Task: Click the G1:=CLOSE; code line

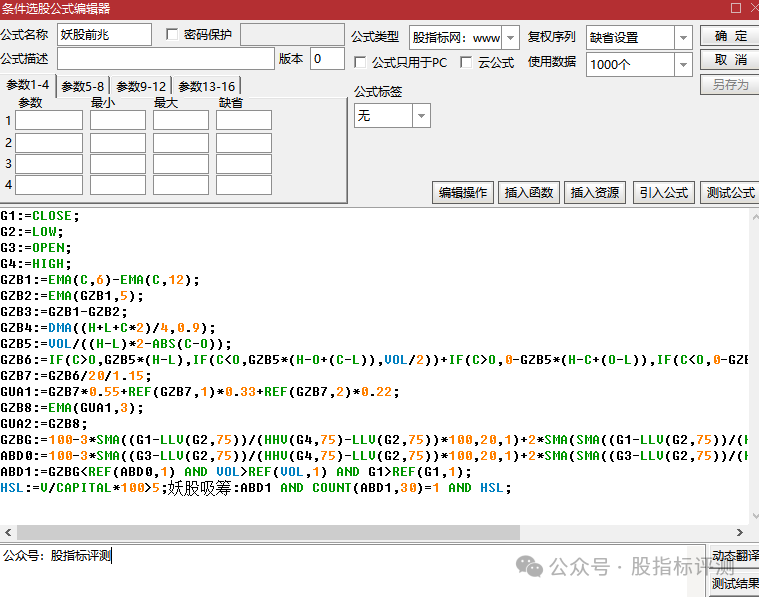Action: tap(40, 215)
